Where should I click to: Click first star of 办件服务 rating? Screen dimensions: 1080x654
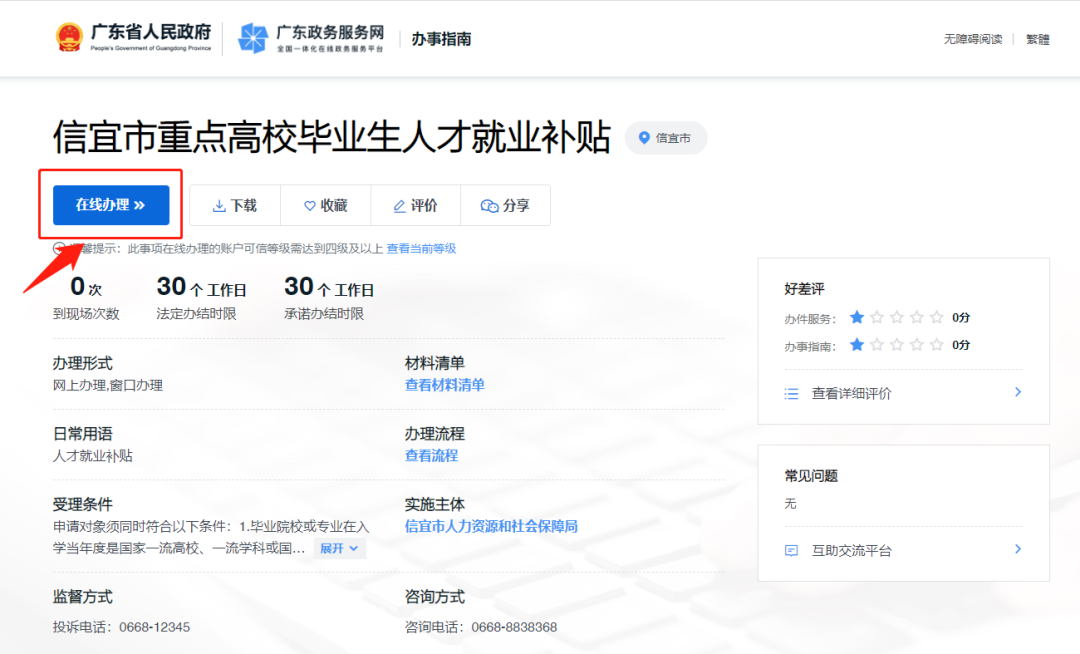tap(857, 317)
